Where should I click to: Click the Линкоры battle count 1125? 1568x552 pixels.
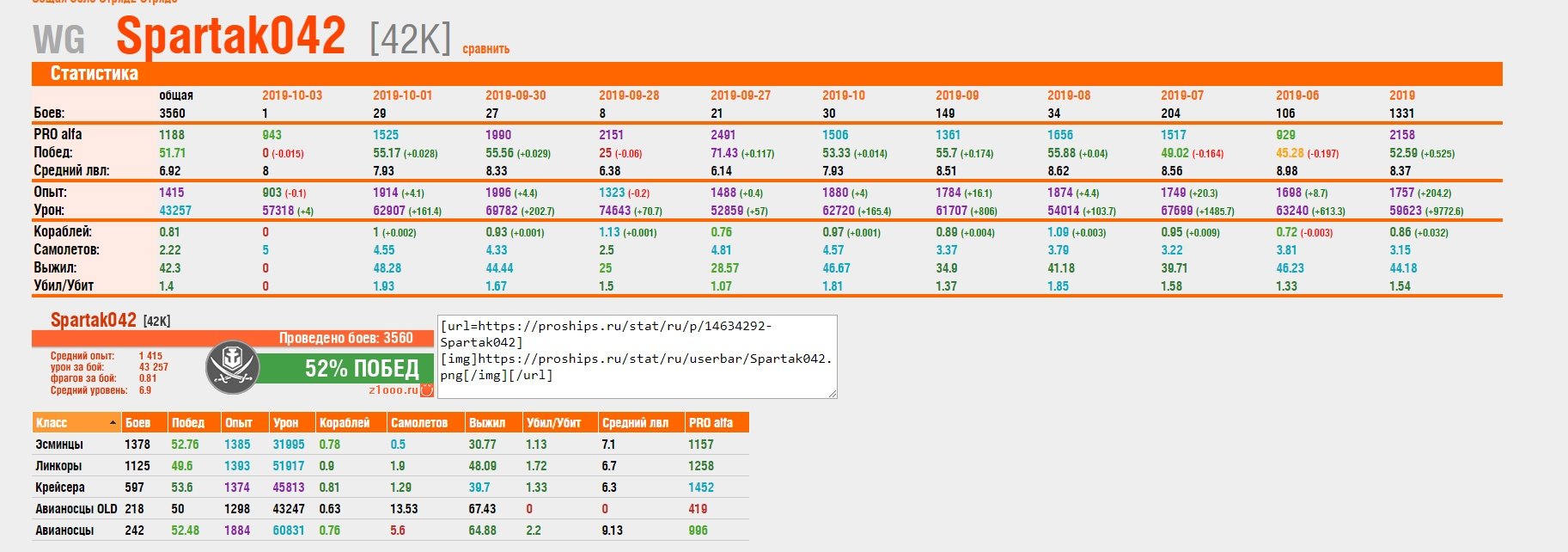pos(137,466)
